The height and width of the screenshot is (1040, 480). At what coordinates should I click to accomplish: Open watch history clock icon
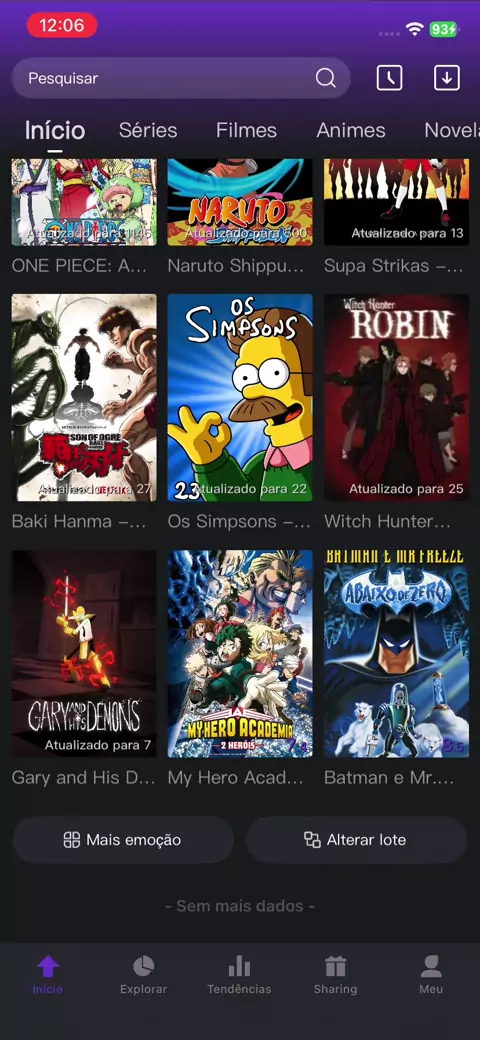(x=389, y=78)
